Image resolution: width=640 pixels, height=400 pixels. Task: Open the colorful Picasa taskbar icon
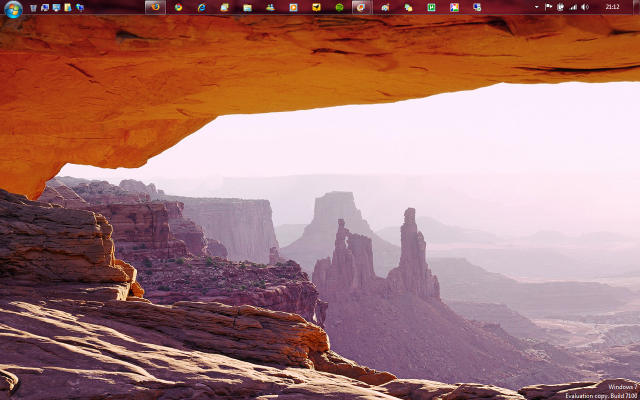tap(454, 7)
